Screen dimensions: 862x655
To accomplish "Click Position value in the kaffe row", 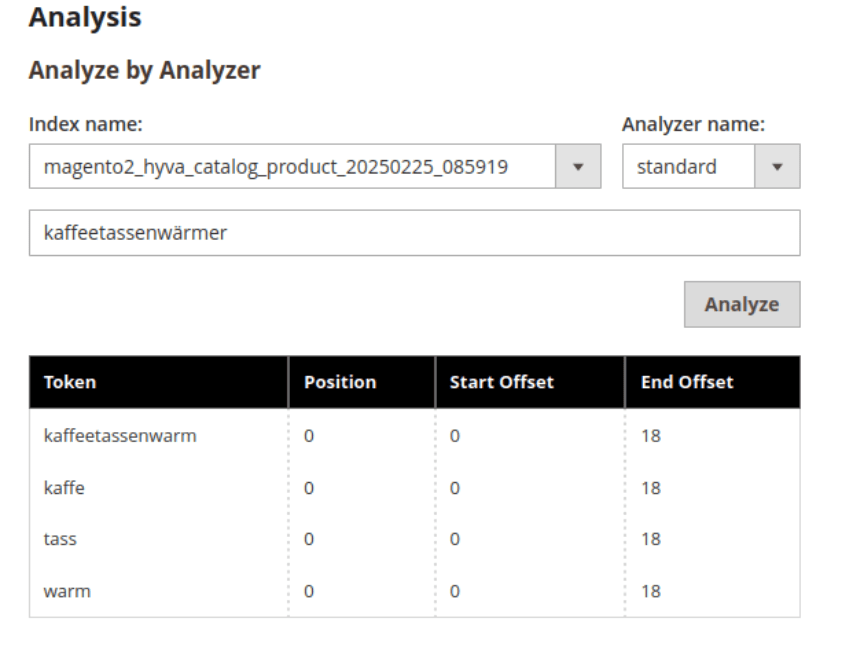I will point(309,488).
